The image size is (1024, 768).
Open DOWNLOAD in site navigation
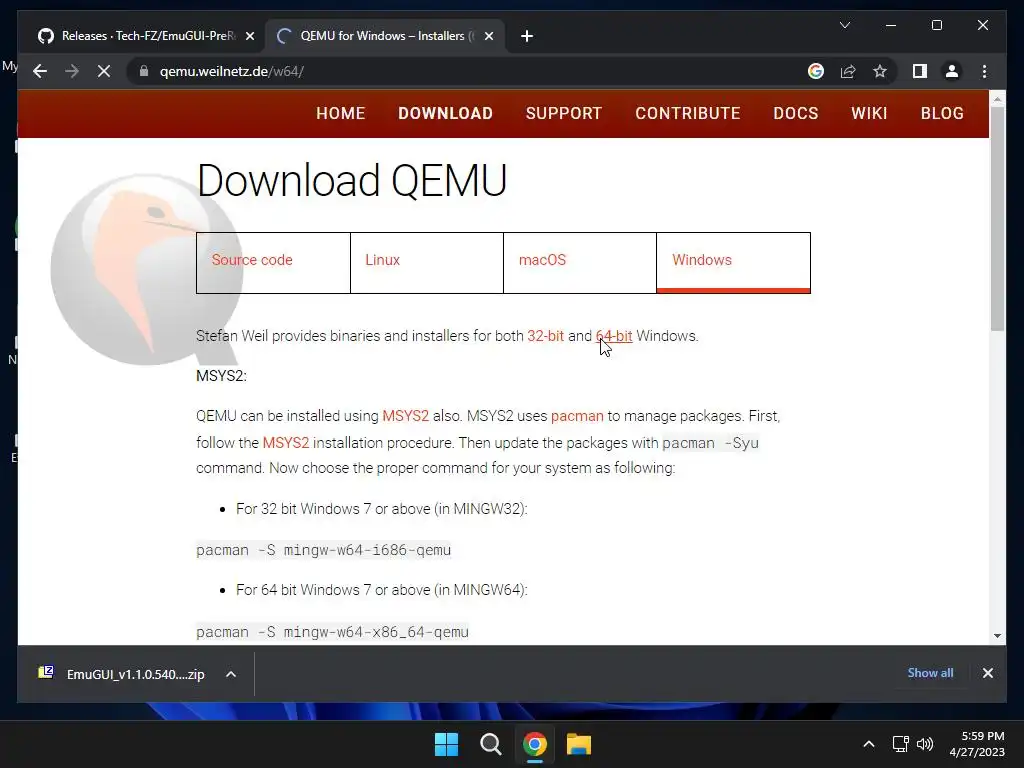click(445, 113)
